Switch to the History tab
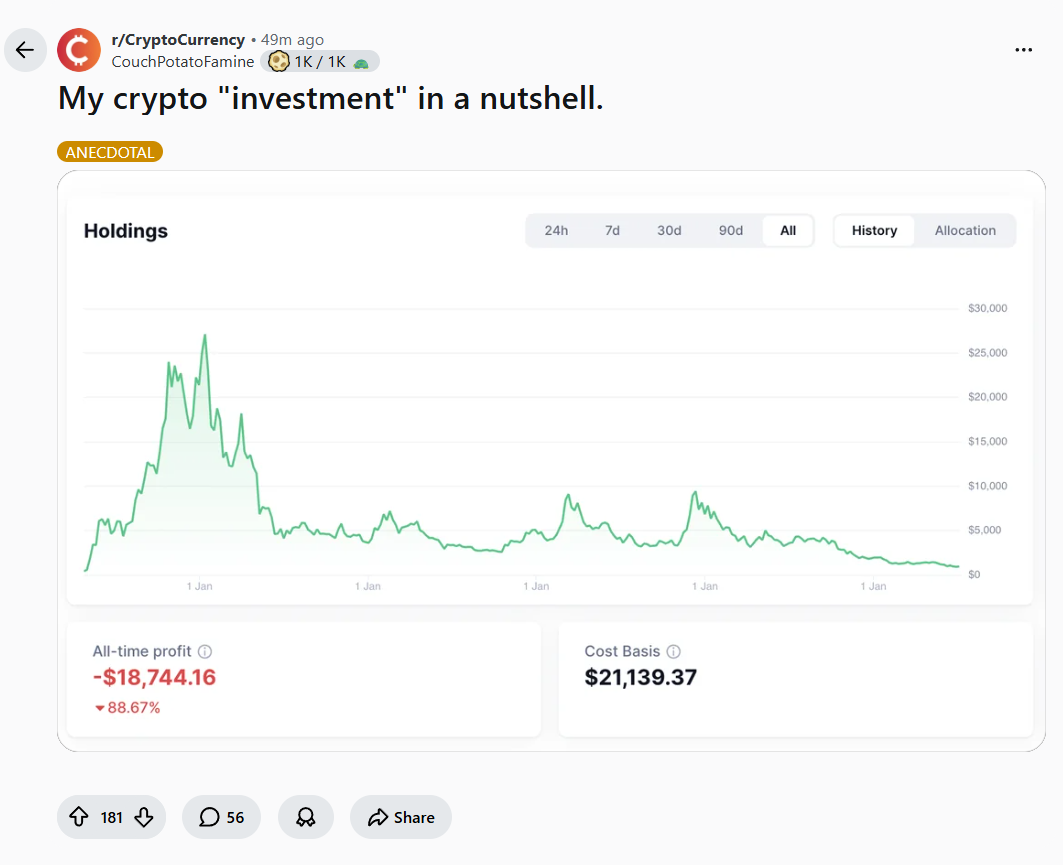Image resolution: width=1063 pixels, height=865 pixels. [x=874, y=230]
